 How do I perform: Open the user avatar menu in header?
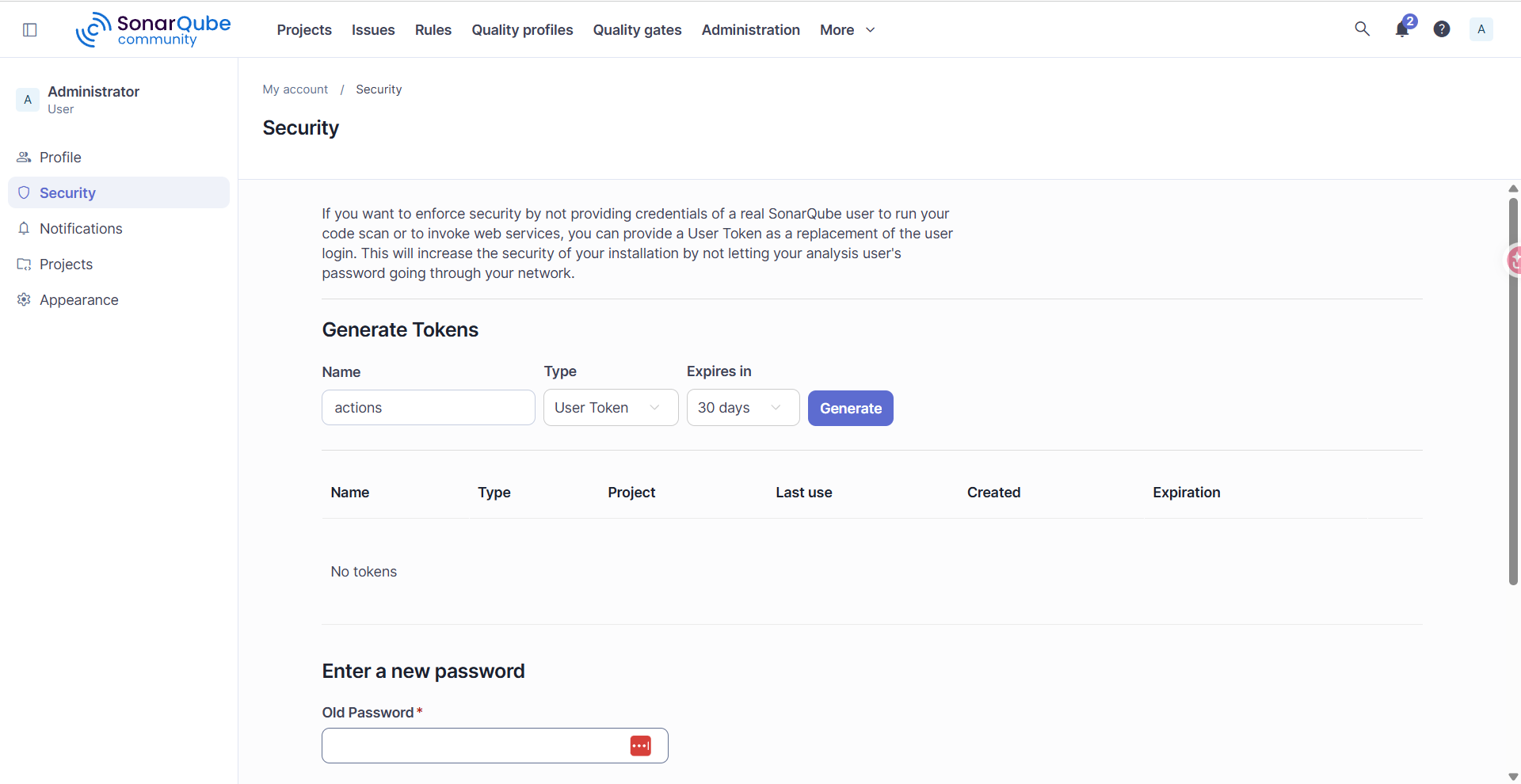1481,29
